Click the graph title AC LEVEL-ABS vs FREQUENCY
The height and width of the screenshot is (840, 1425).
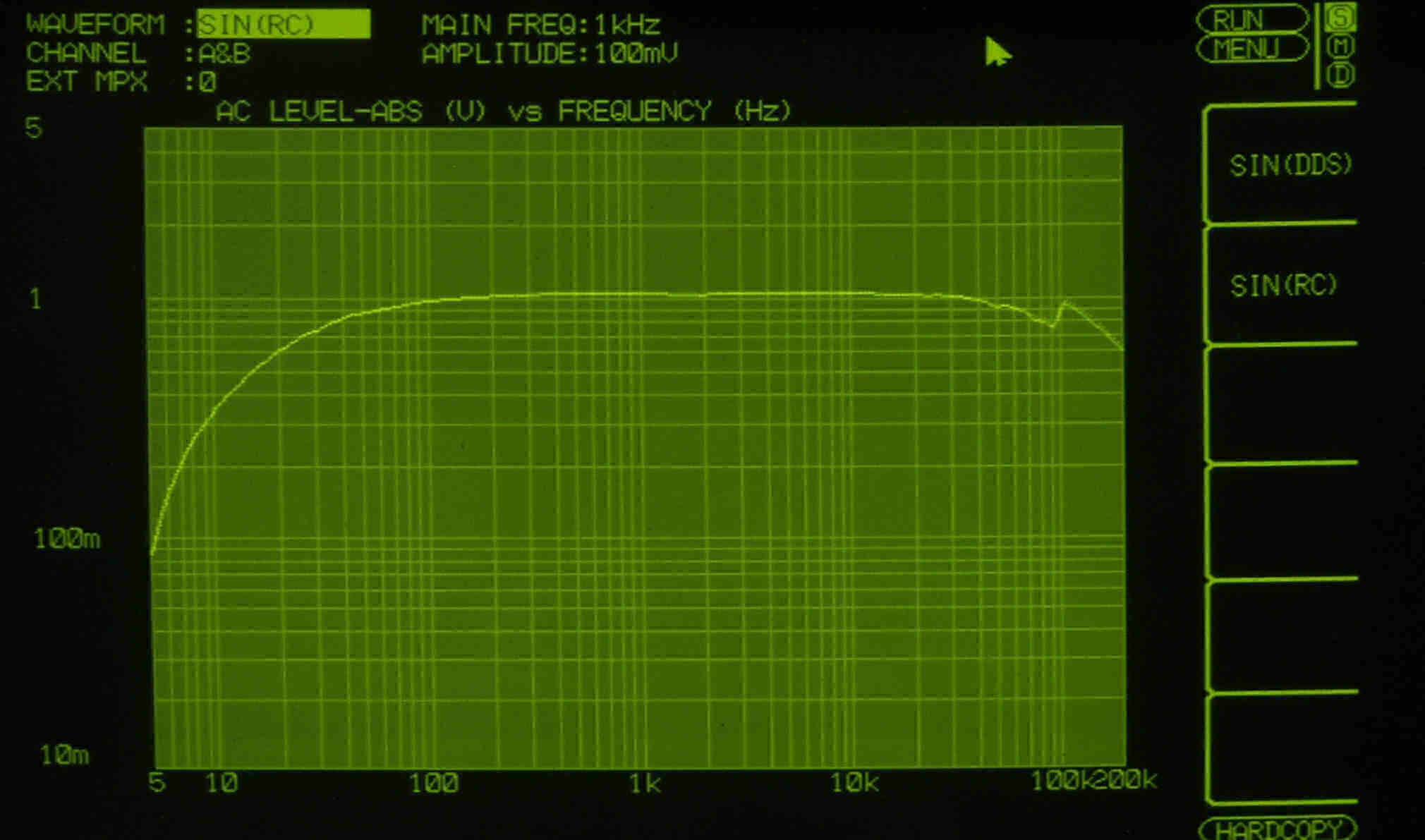tap(503, 111)
